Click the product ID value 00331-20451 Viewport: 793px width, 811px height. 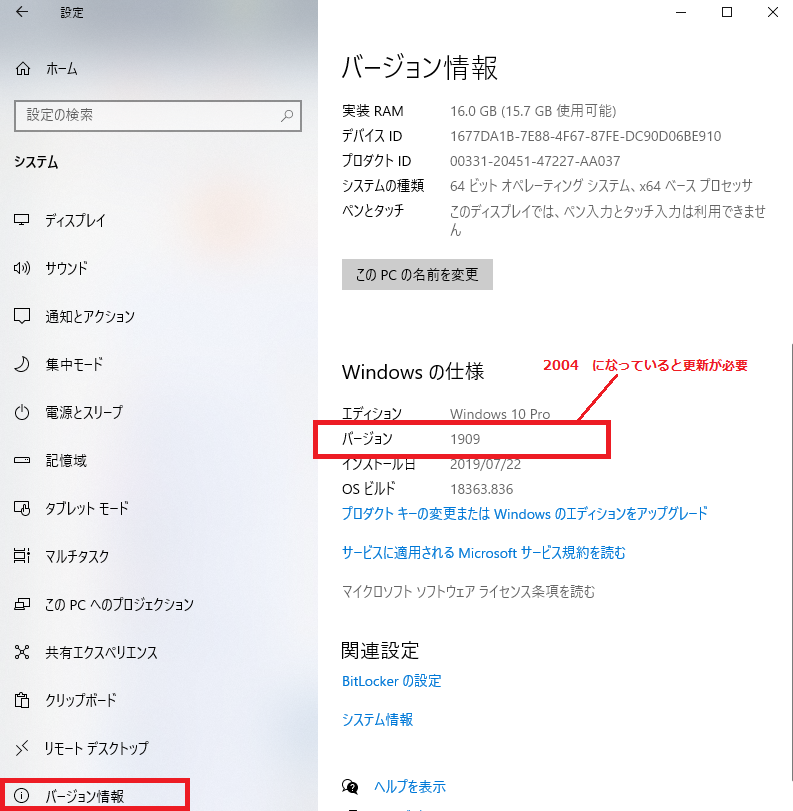[535, 161]
